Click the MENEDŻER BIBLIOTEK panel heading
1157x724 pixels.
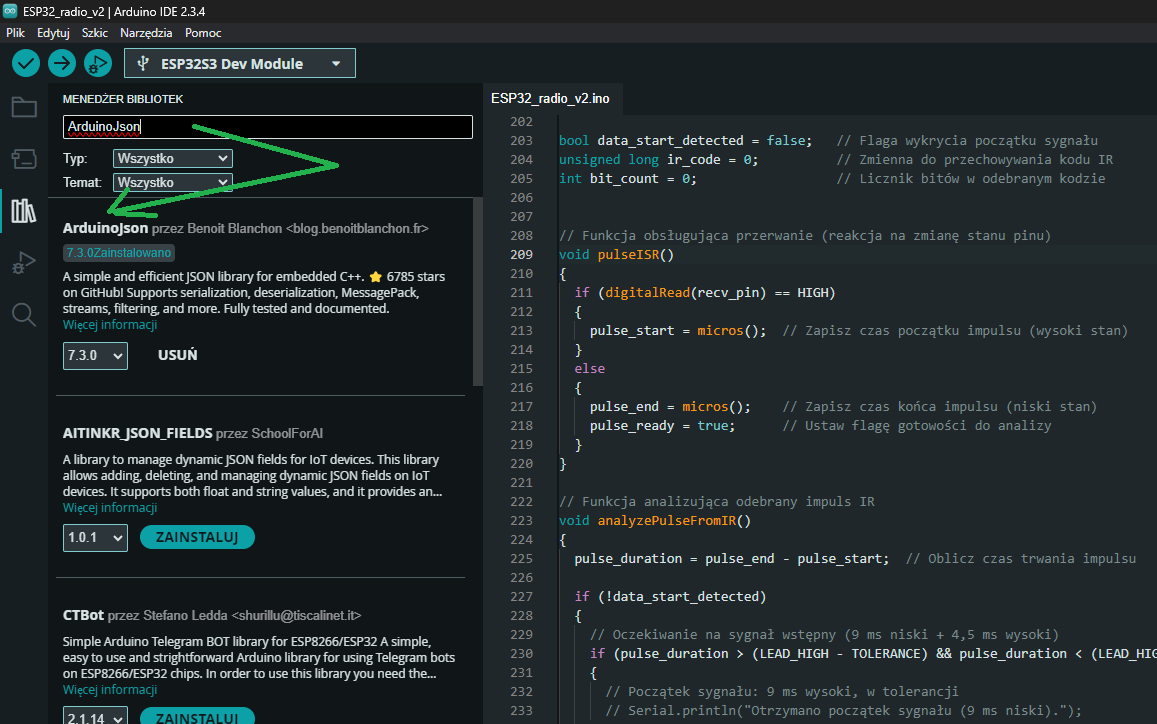123,99
